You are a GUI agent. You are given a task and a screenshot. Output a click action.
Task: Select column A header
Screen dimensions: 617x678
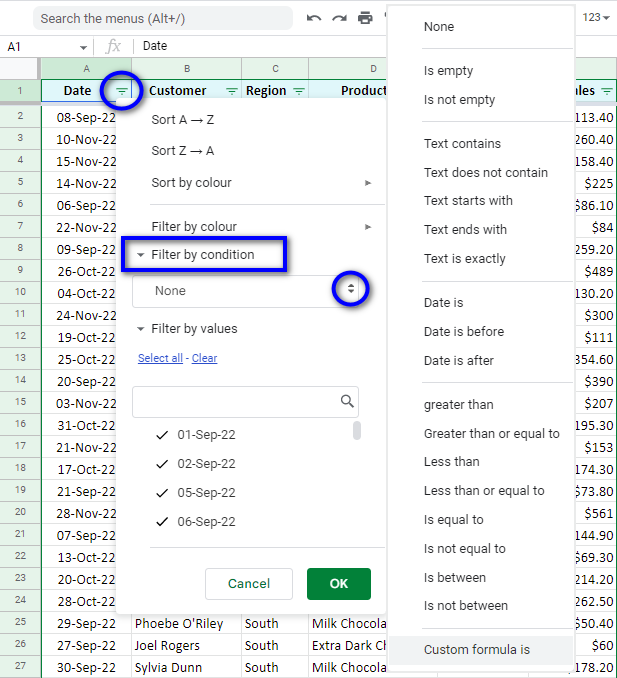(86, 69)
